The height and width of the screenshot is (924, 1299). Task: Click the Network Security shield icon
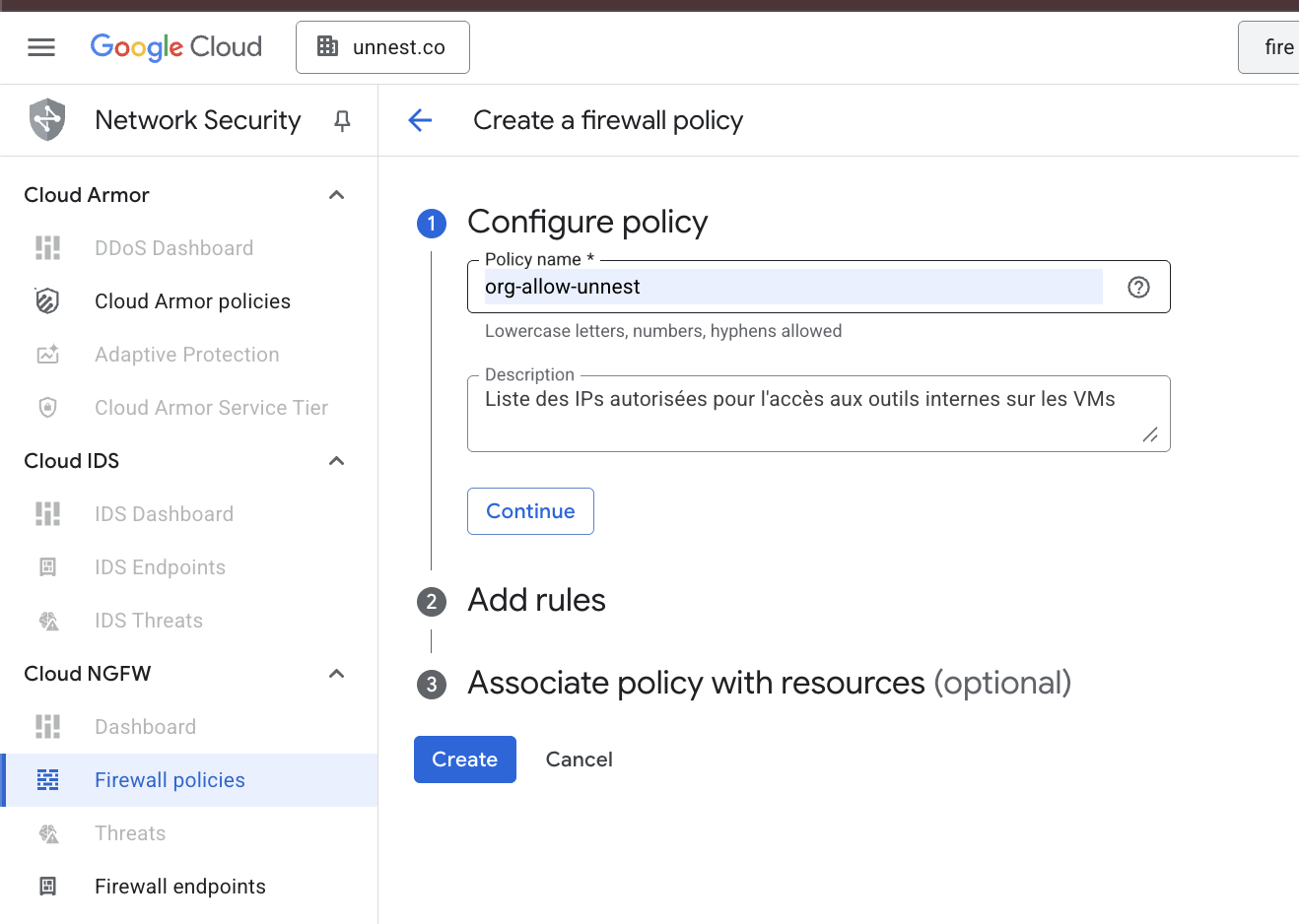(x=47, y=120)
